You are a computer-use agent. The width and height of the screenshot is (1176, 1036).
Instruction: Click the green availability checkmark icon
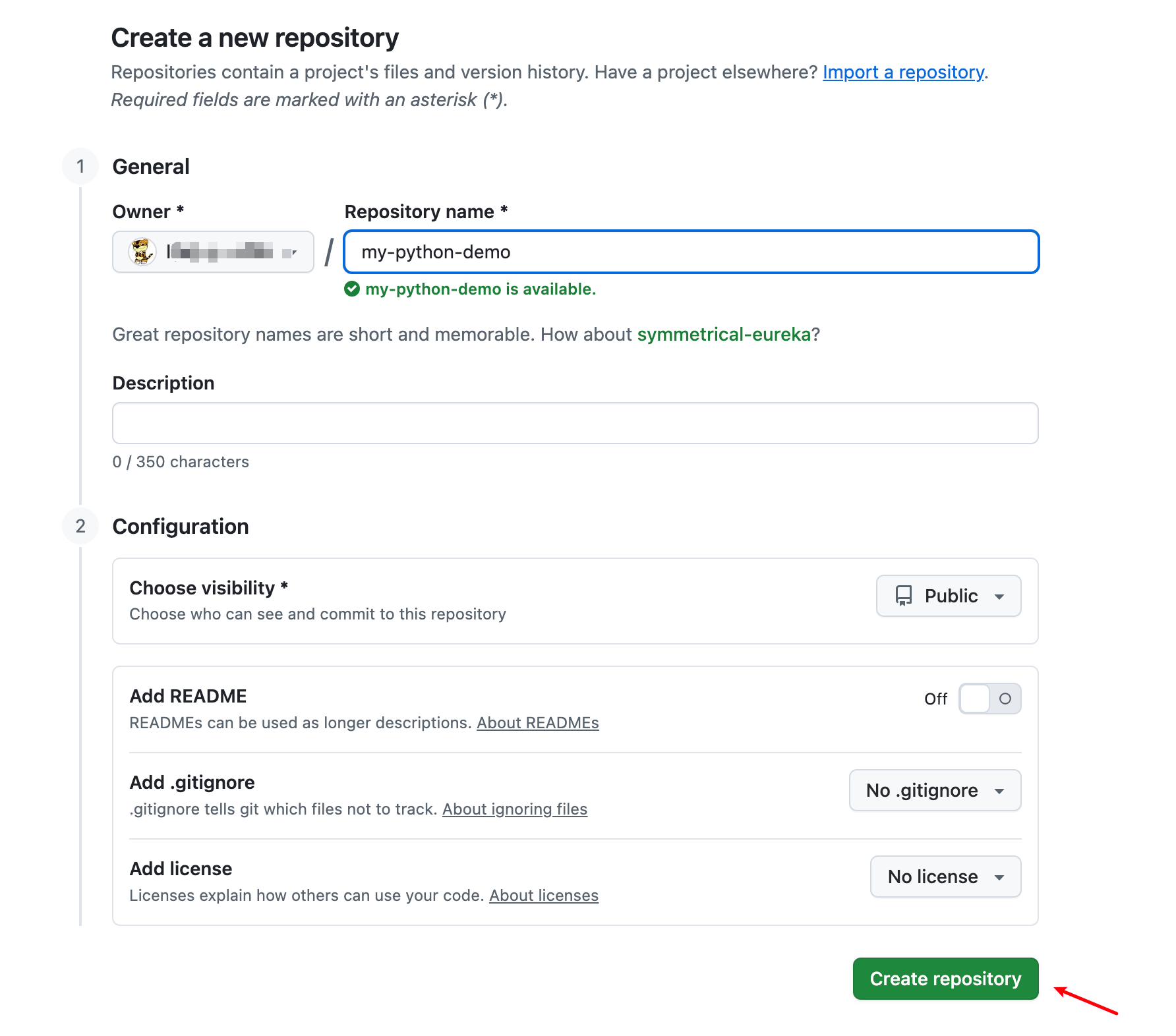352,289
